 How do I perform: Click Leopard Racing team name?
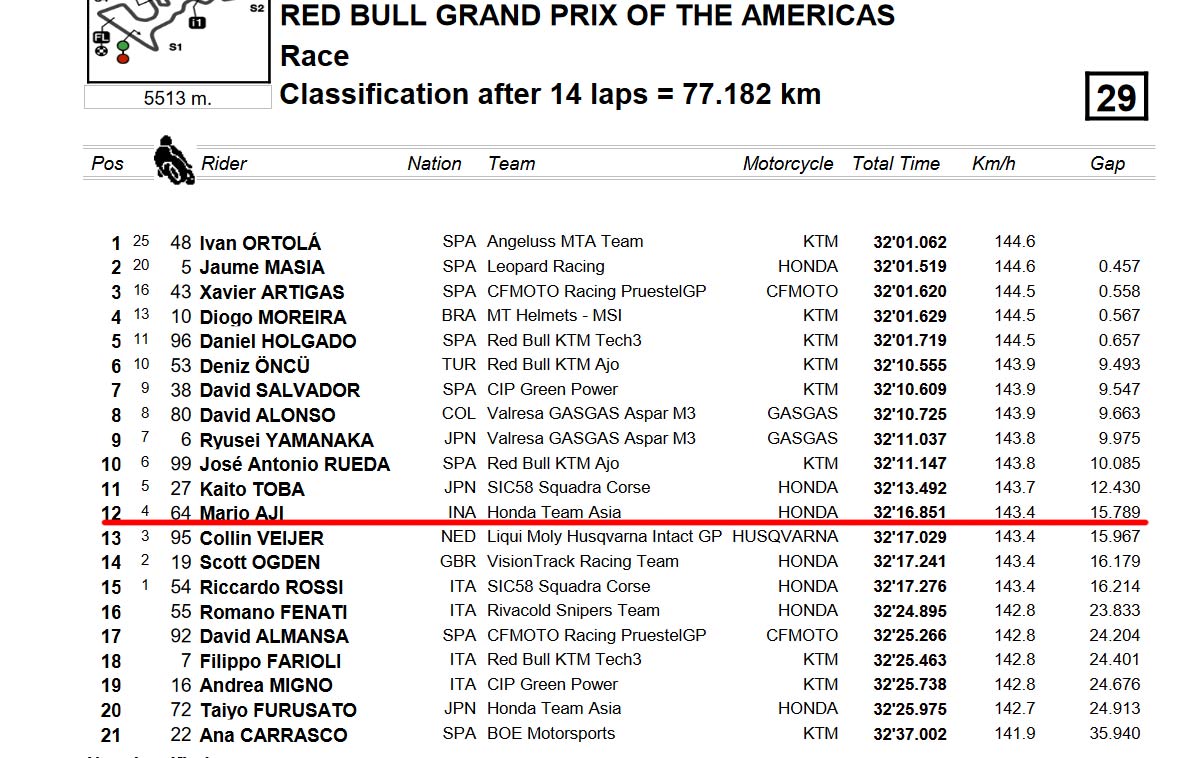545,267
